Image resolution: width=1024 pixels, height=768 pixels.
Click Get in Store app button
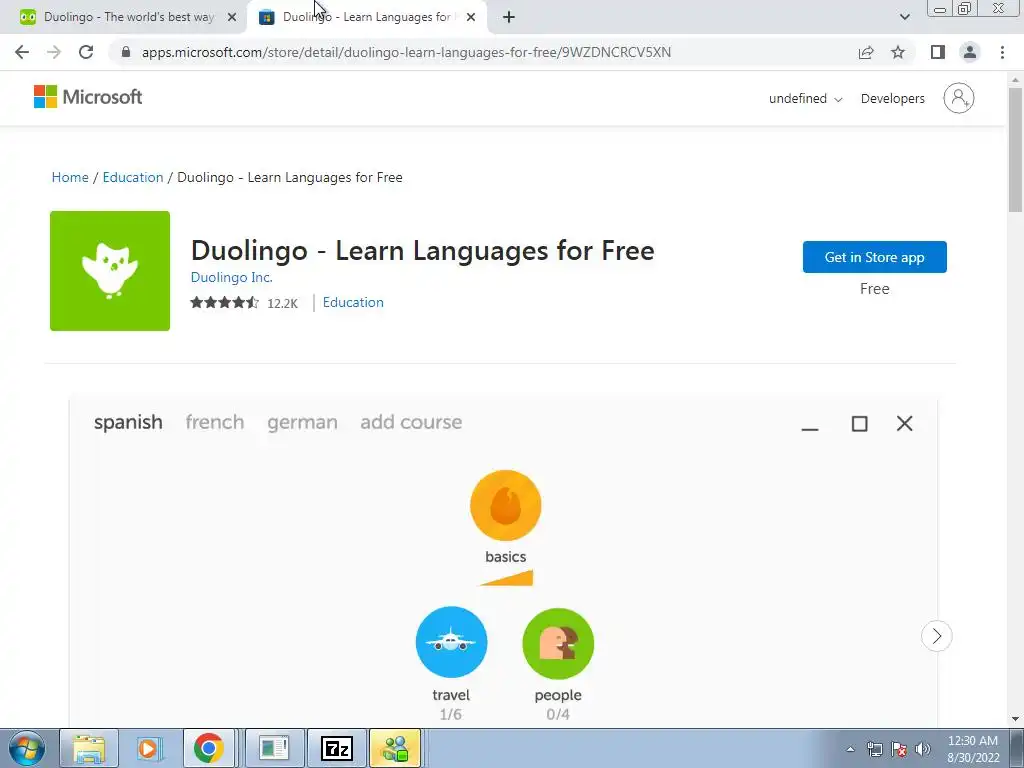tap(874, 257)
